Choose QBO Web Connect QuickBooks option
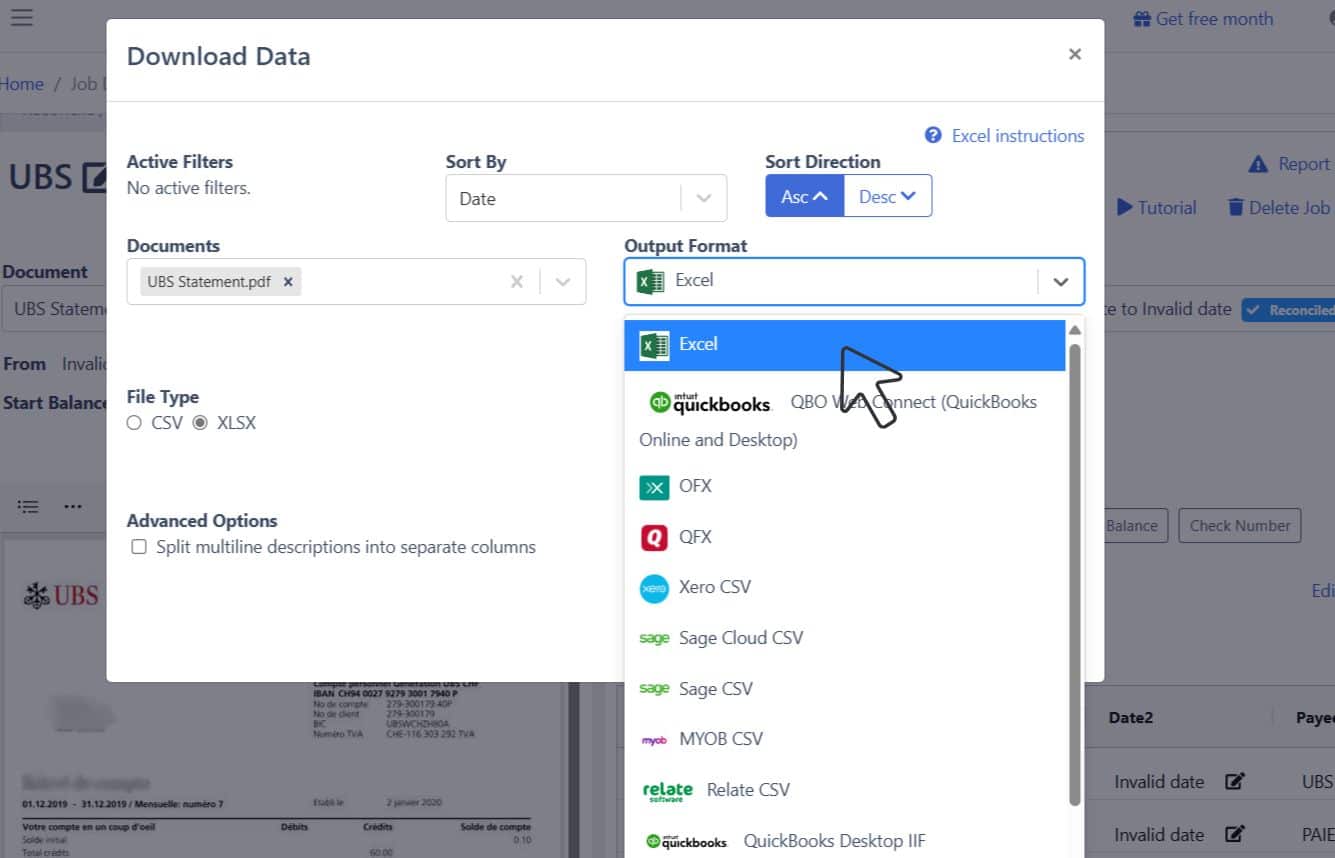The width and height of the screenshot is (1335, 858). point(845,420)
